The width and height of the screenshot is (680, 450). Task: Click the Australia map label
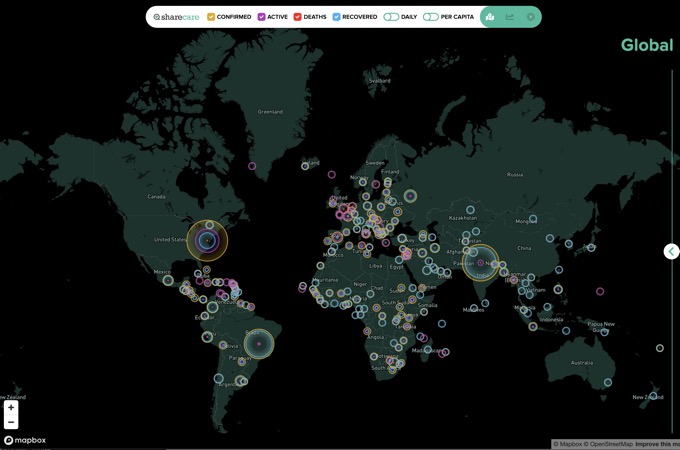pos(582,363)
